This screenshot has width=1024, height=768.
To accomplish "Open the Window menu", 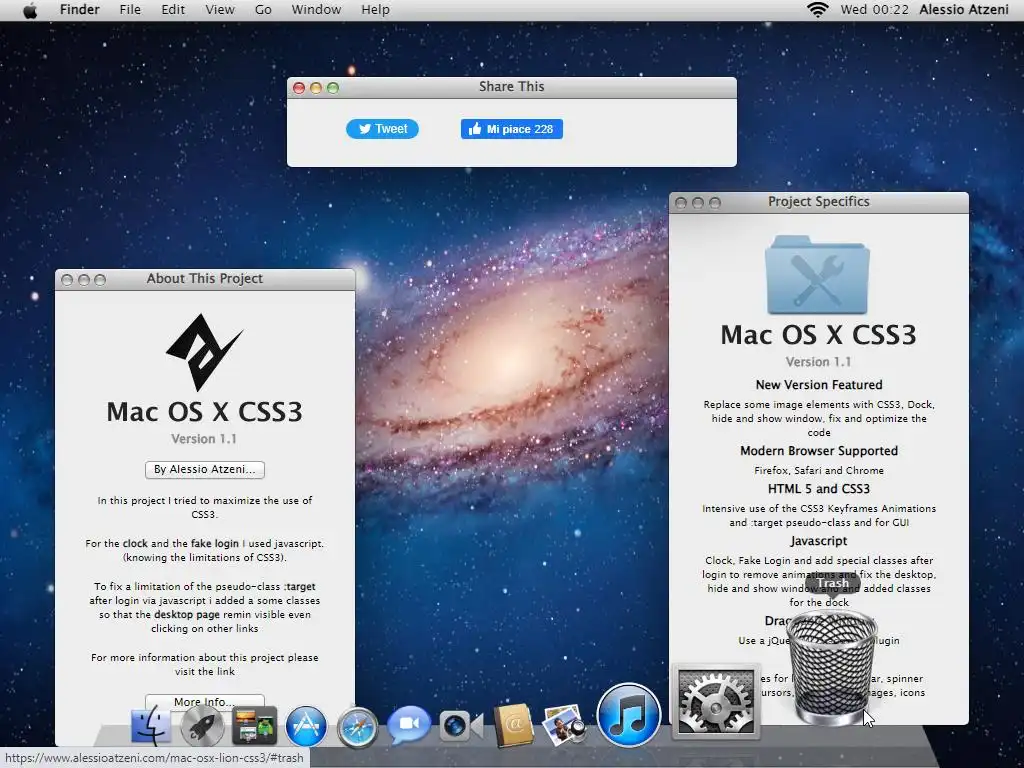I will (x=316, y=10).
